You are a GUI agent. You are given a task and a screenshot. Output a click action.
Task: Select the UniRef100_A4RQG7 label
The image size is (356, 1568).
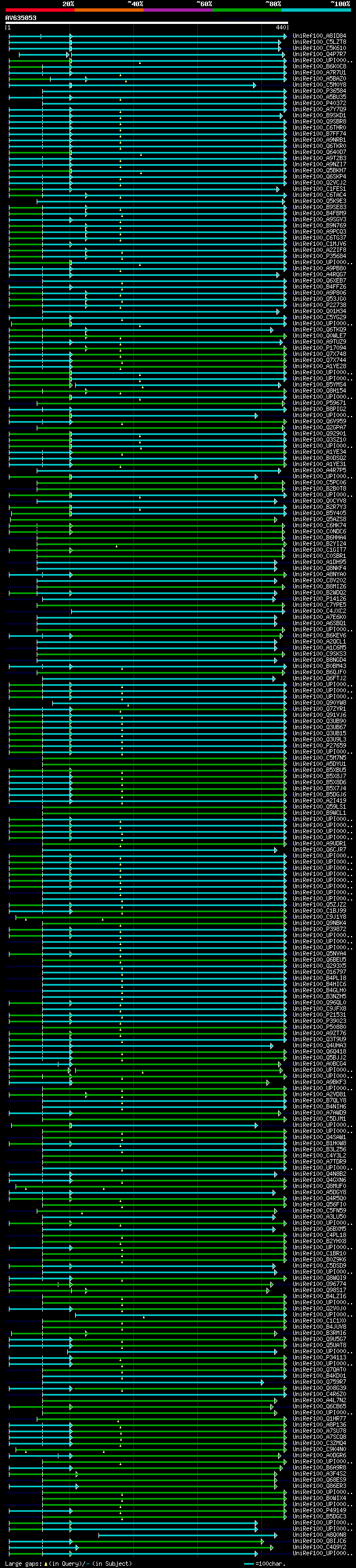[319, 275]
